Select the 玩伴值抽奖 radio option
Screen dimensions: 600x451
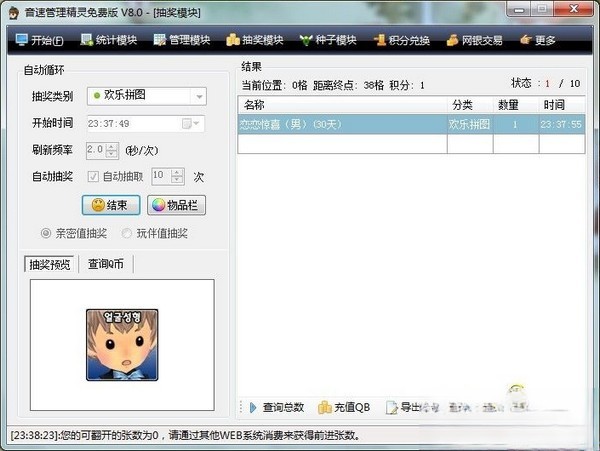click(127, 233)
